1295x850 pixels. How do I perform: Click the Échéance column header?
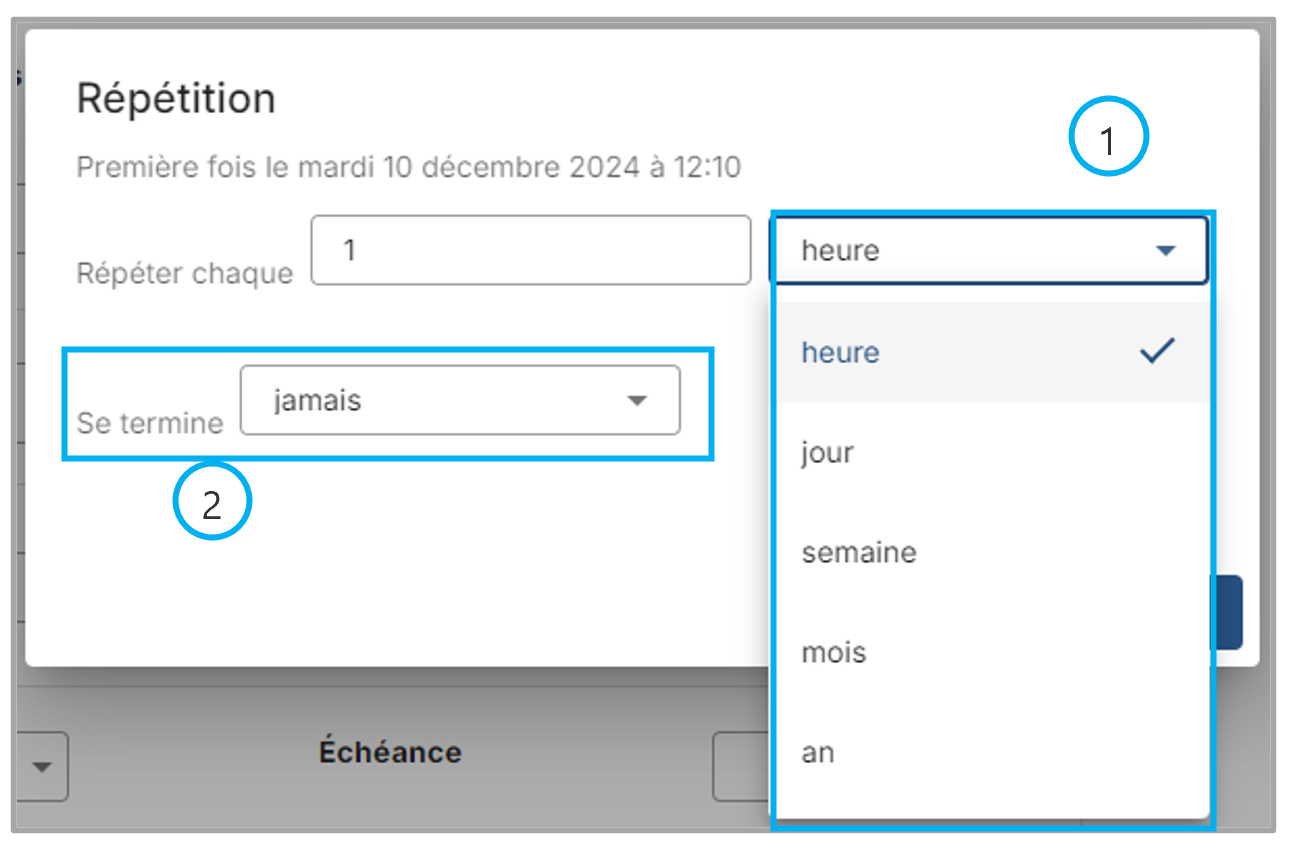pos(390,752)
